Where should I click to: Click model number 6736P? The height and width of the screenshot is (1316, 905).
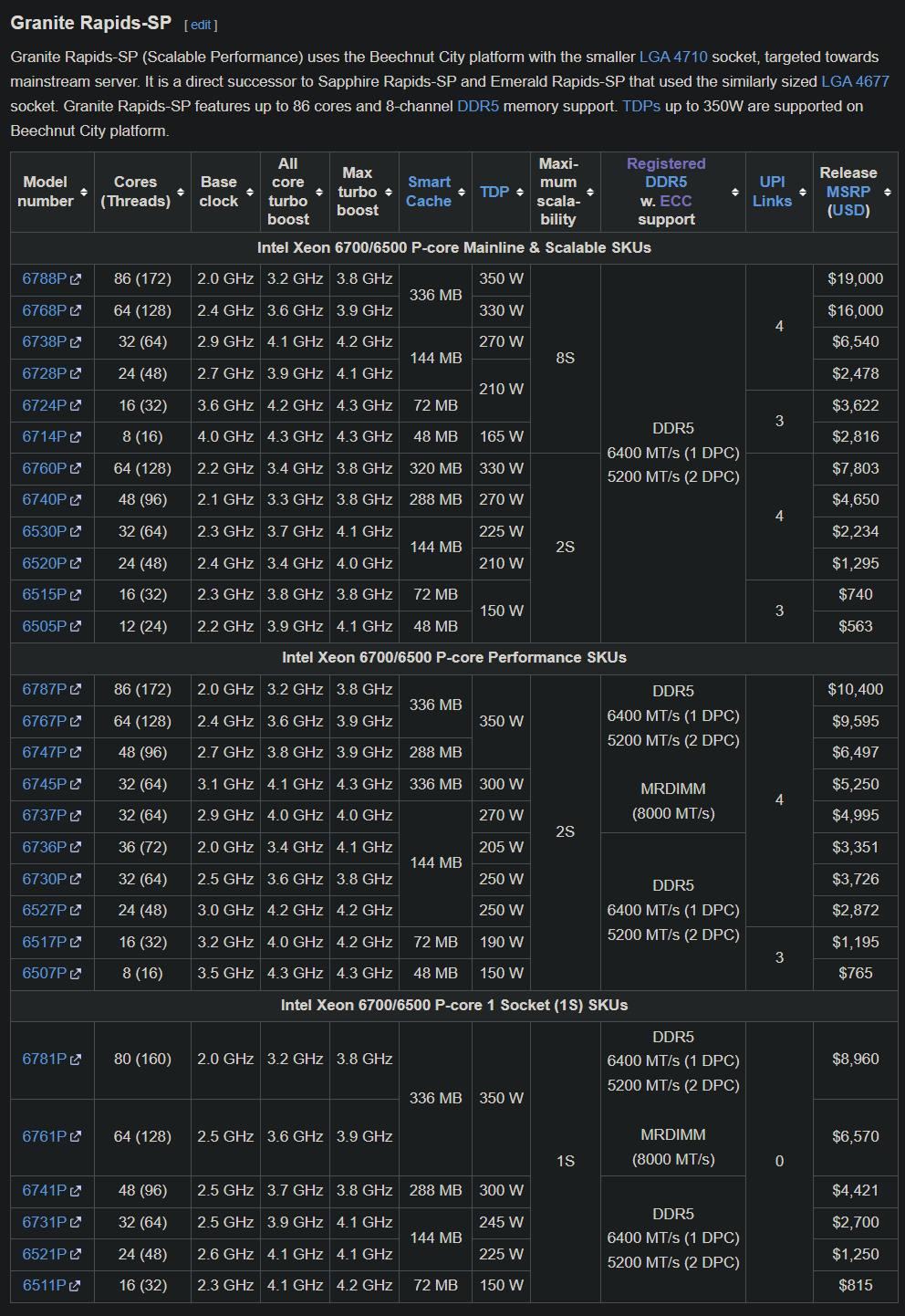[45, 847]
